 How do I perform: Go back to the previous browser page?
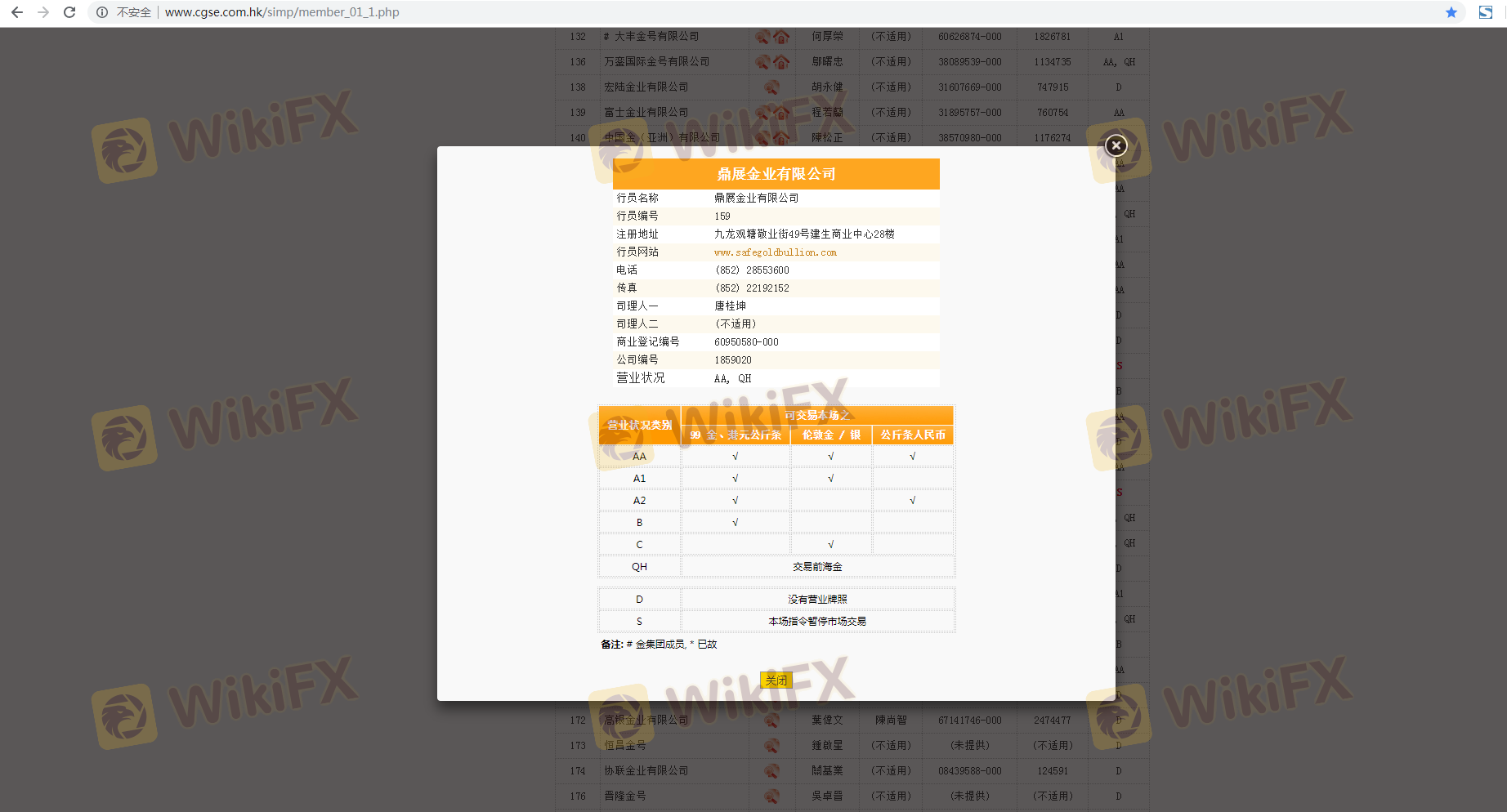pos(16,12)
